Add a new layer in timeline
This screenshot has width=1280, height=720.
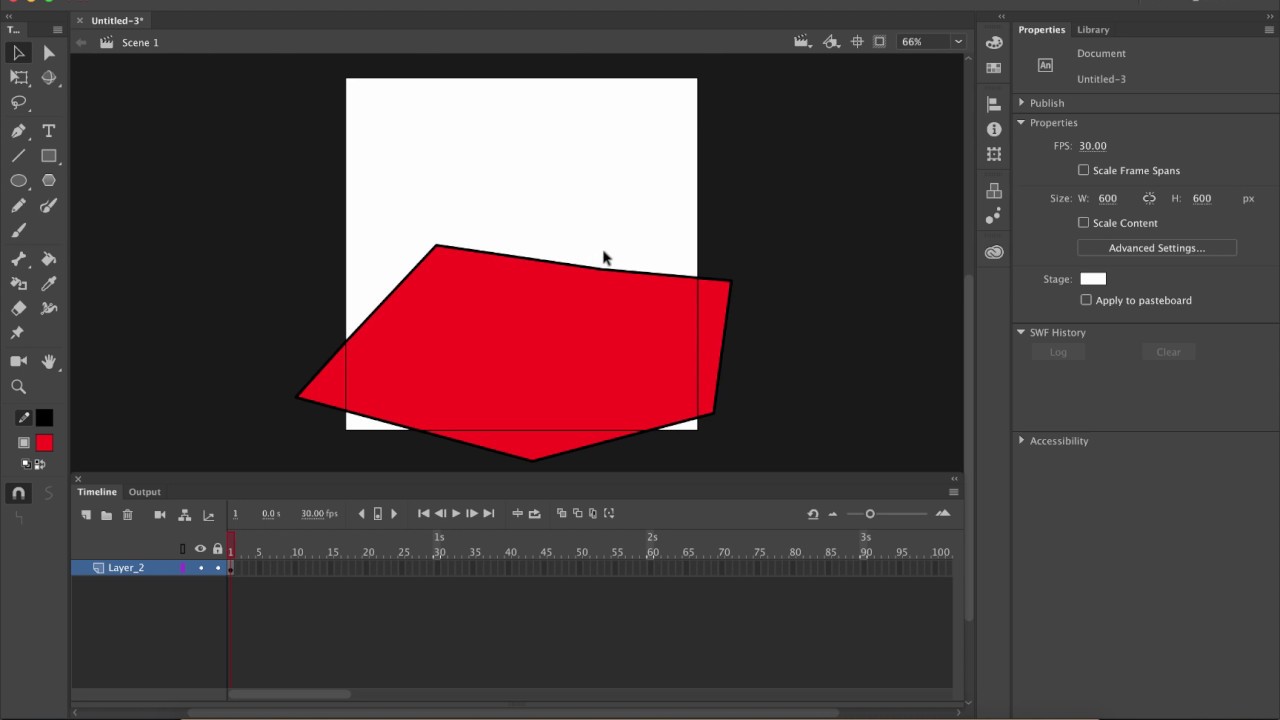86,515
